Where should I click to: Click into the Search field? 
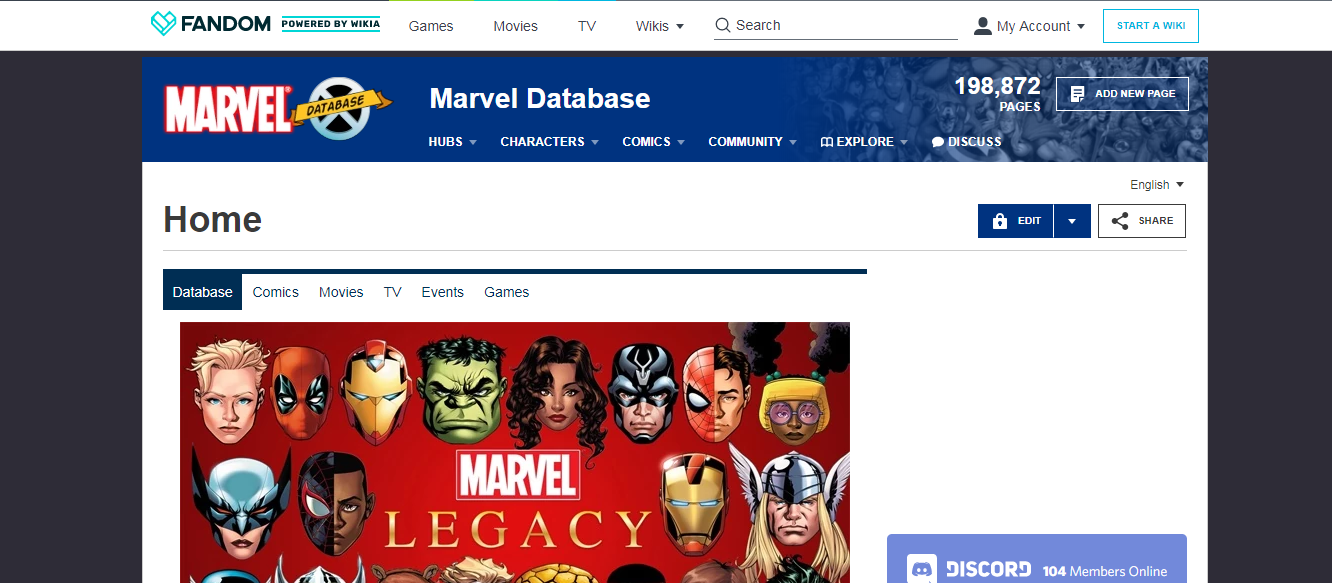pos(836,26)
